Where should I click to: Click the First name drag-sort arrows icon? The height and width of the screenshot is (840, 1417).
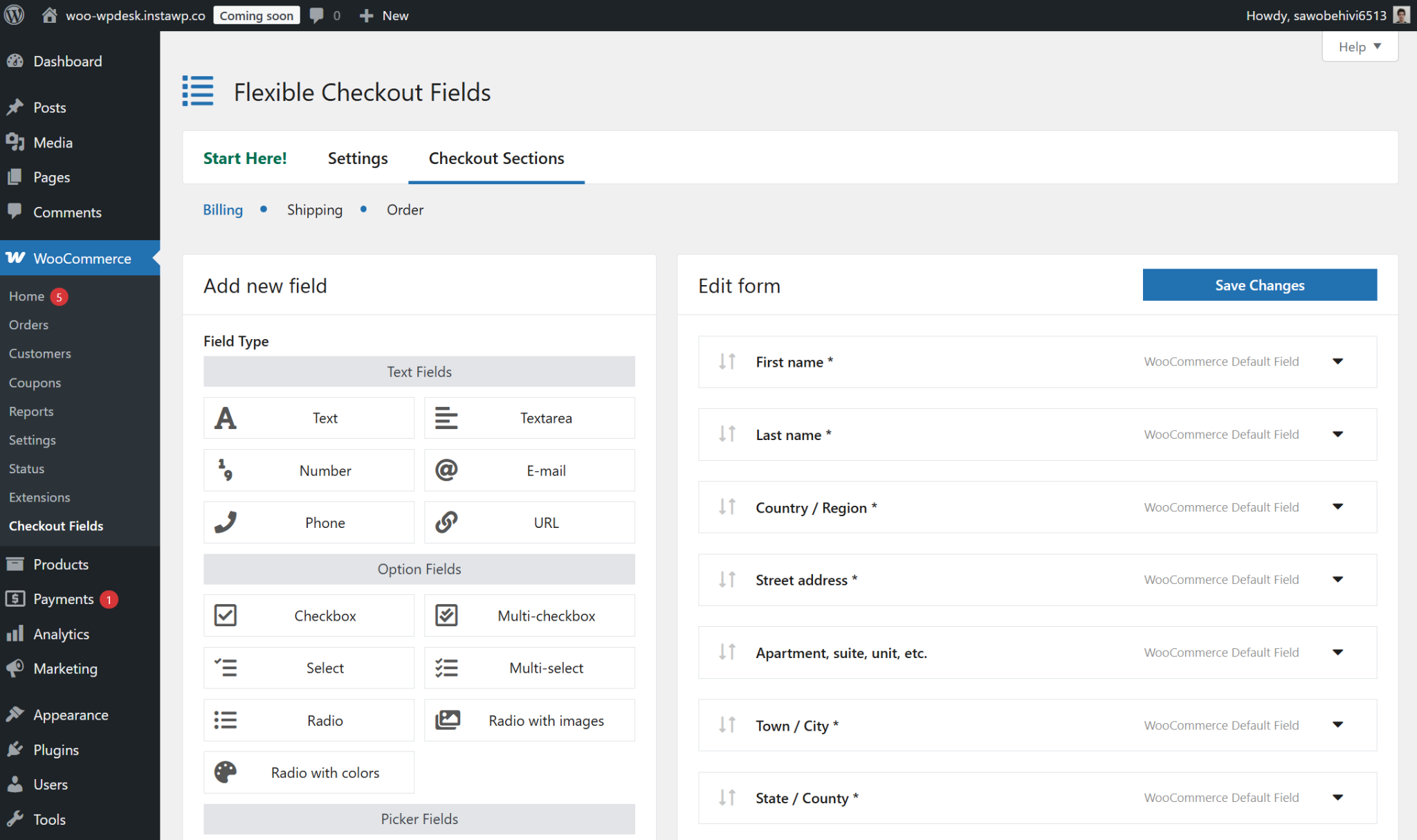[727, 361]
